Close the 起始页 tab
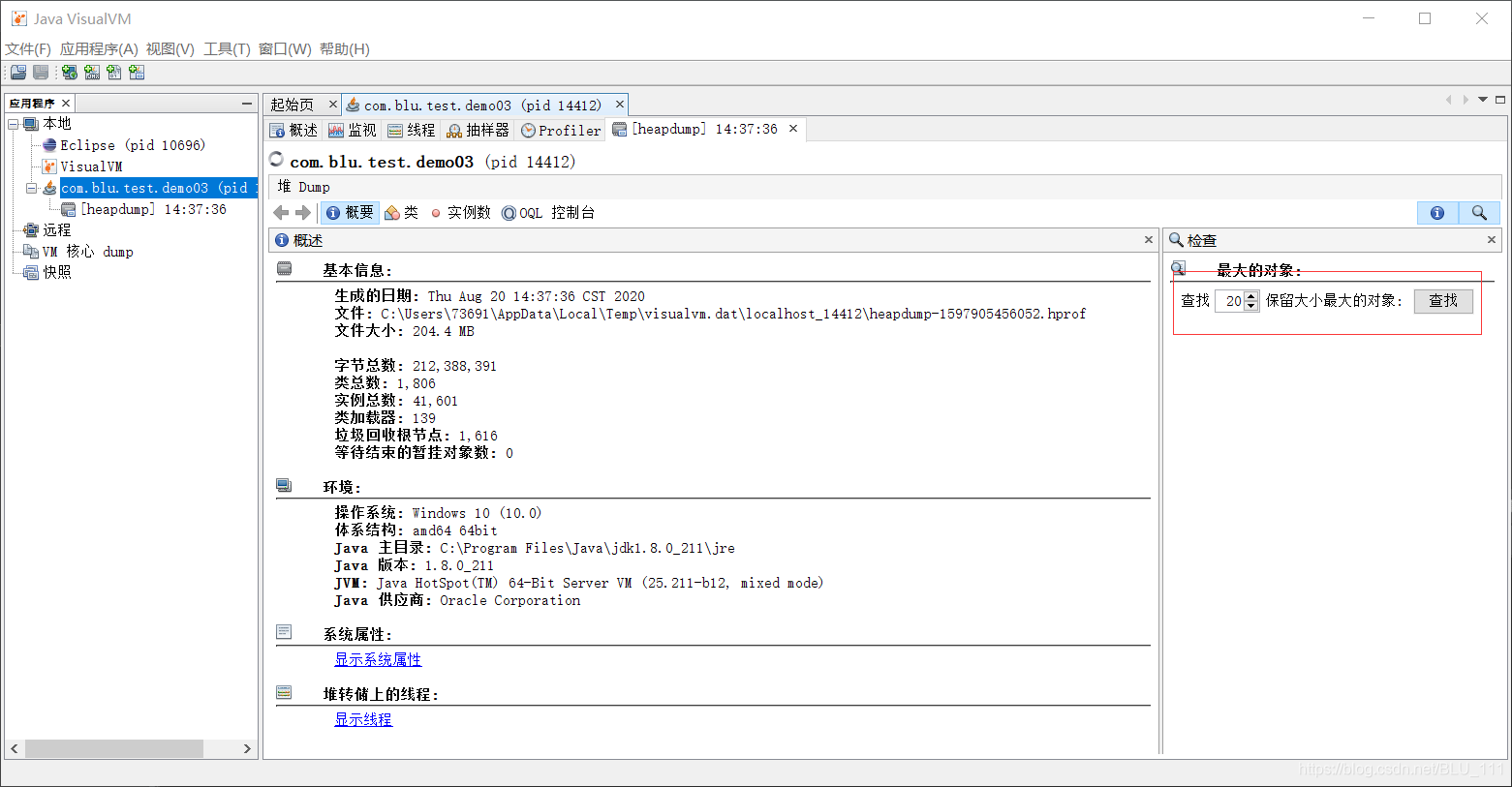The width and height of the screenshot is (1512, 787). [x=332, y=105]
